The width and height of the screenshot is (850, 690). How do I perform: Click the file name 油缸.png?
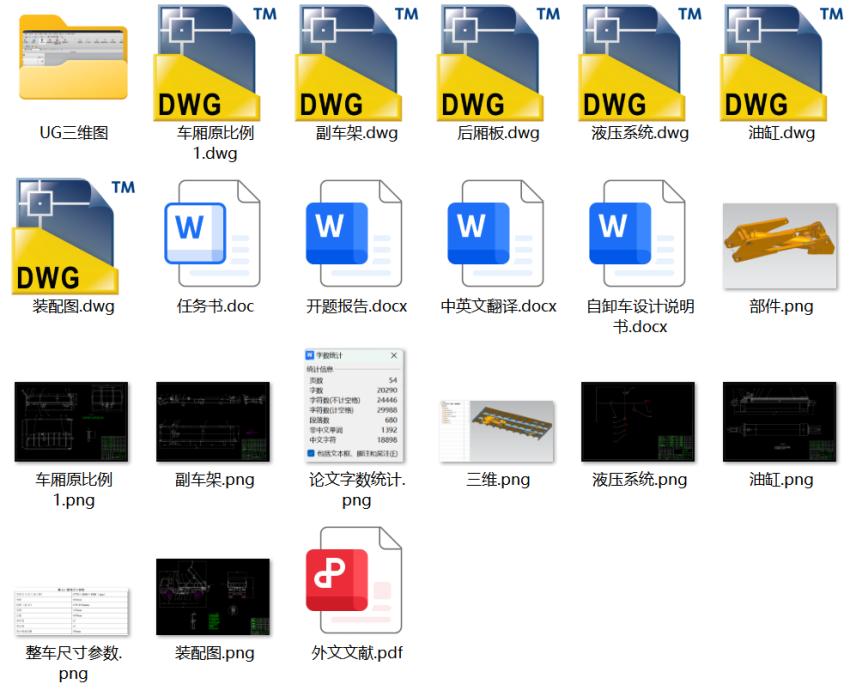click(782, 480)
